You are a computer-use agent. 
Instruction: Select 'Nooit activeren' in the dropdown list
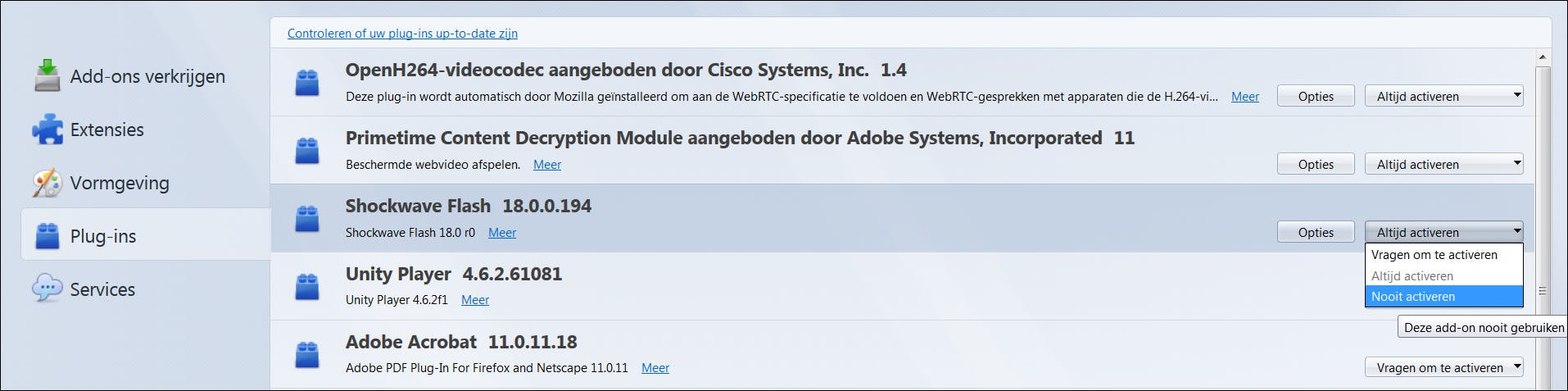pyautogui.click(x=1443, y=297)
